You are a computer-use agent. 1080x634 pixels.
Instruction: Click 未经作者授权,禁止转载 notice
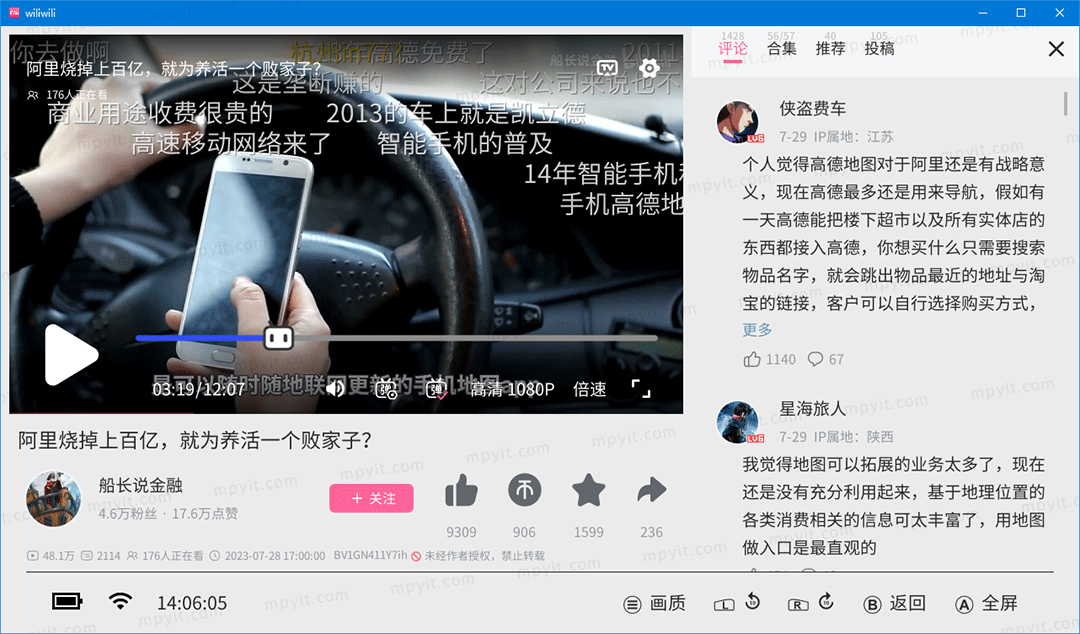click(x=484, y=555)
